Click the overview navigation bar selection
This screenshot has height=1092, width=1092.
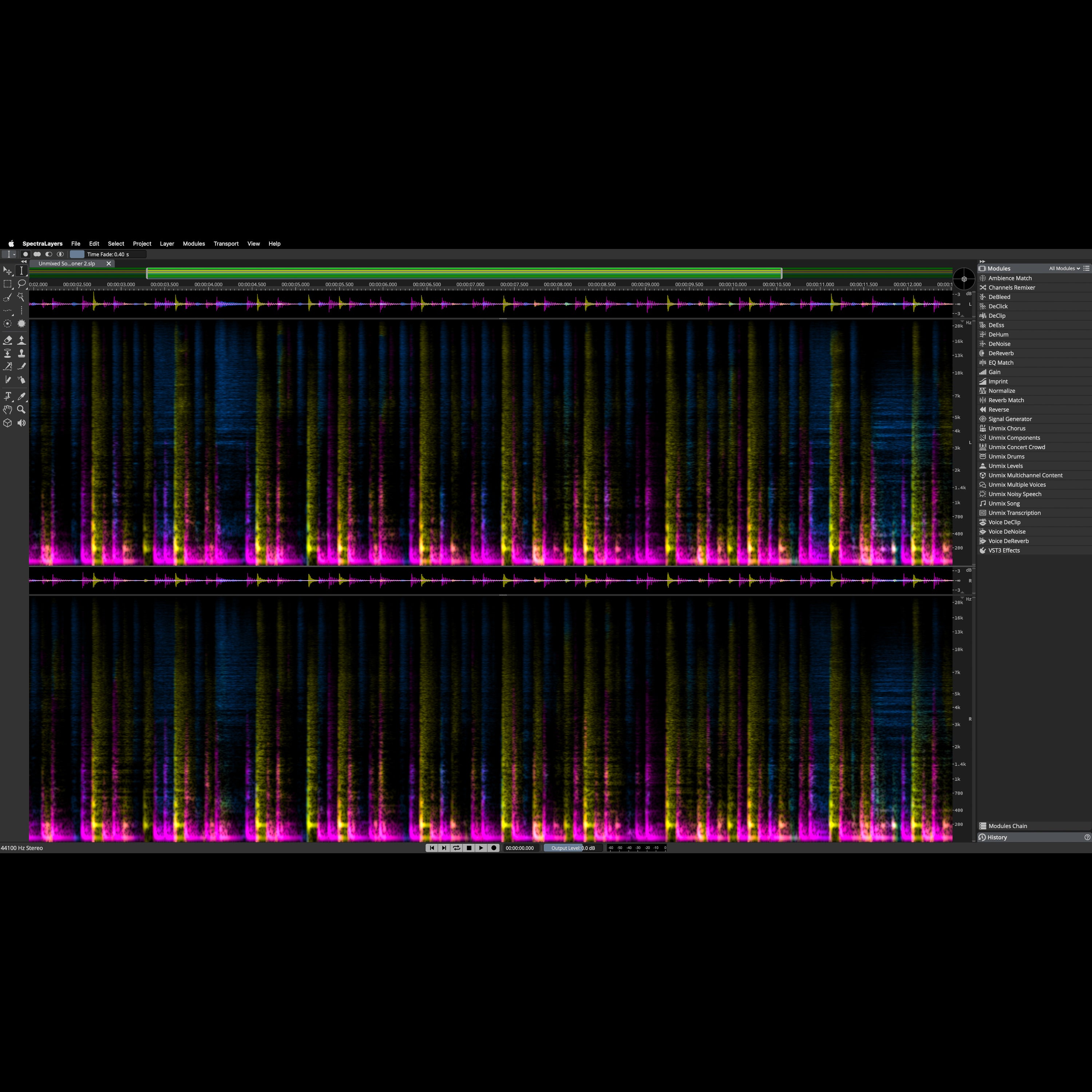coord(464,274)
